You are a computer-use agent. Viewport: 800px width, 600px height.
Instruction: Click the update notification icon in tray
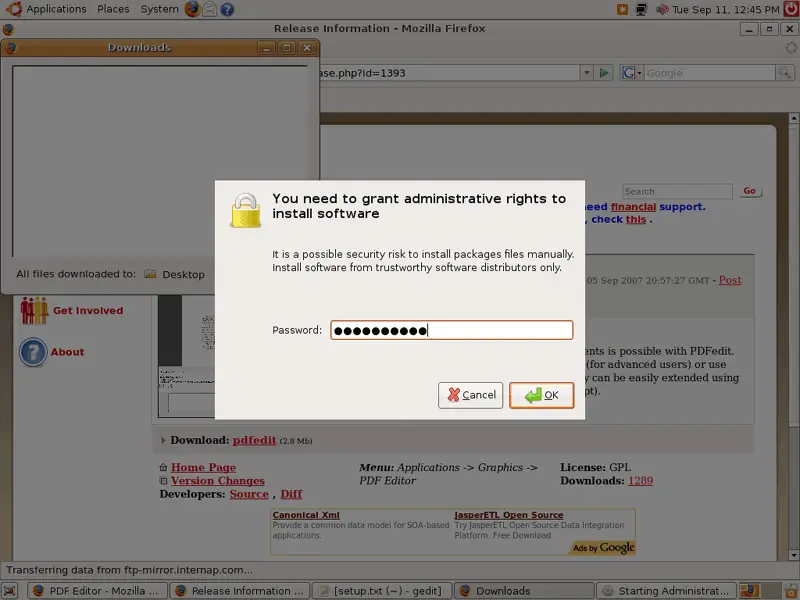click(622, 9)
